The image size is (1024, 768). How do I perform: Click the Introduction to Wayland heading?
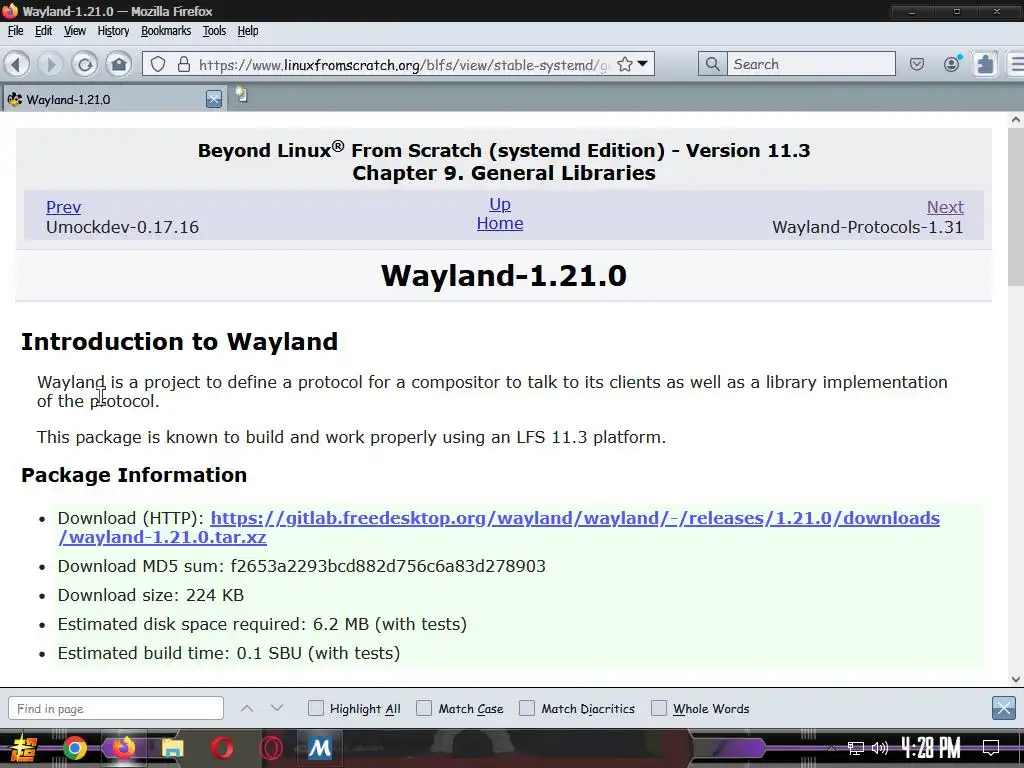[180, 342]
